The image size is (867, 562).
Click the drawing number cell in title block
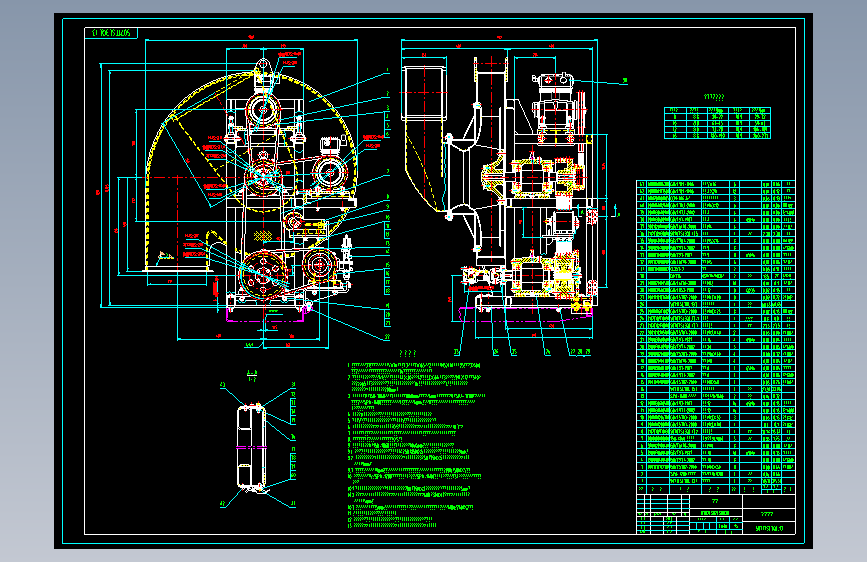(x=769, y=528)
